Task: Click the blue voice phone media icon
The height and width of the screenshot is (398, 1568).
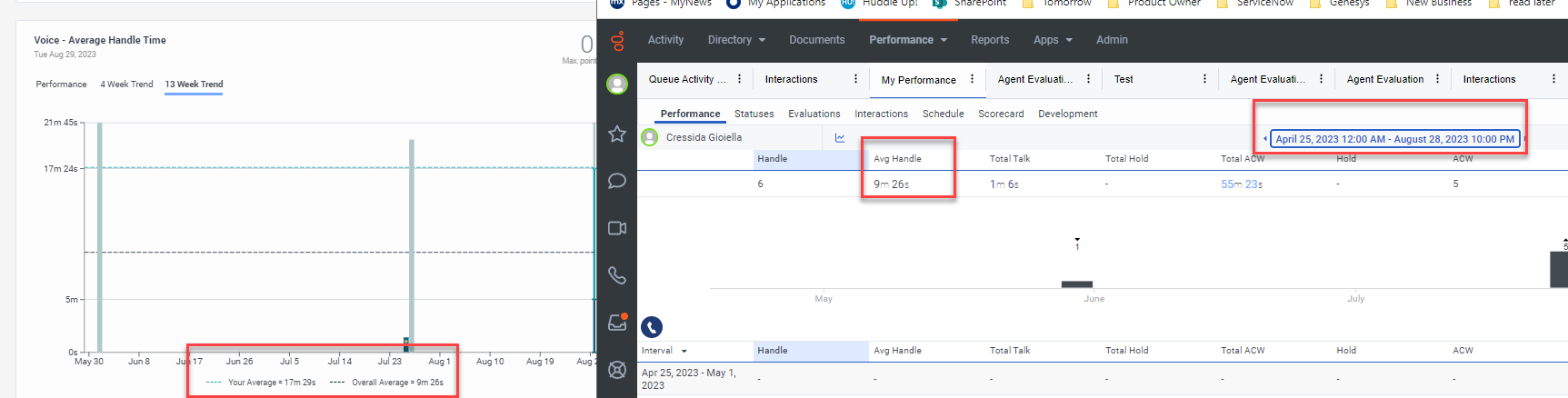Action: point(652,327)
